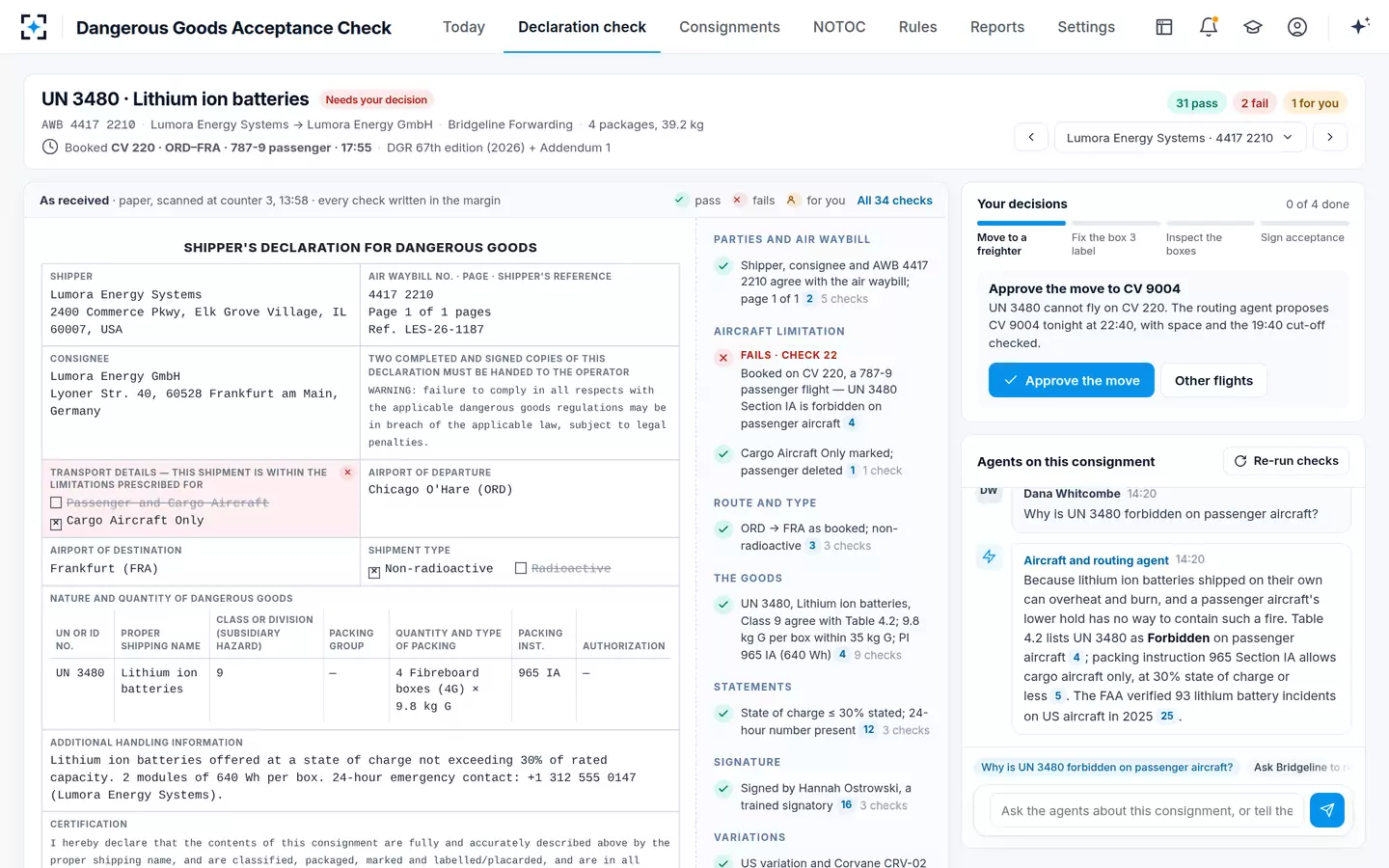Open the layout panel icon in the header
Image resolution: width=1389 pixels, height=868 pixels.
point(1164,27)
